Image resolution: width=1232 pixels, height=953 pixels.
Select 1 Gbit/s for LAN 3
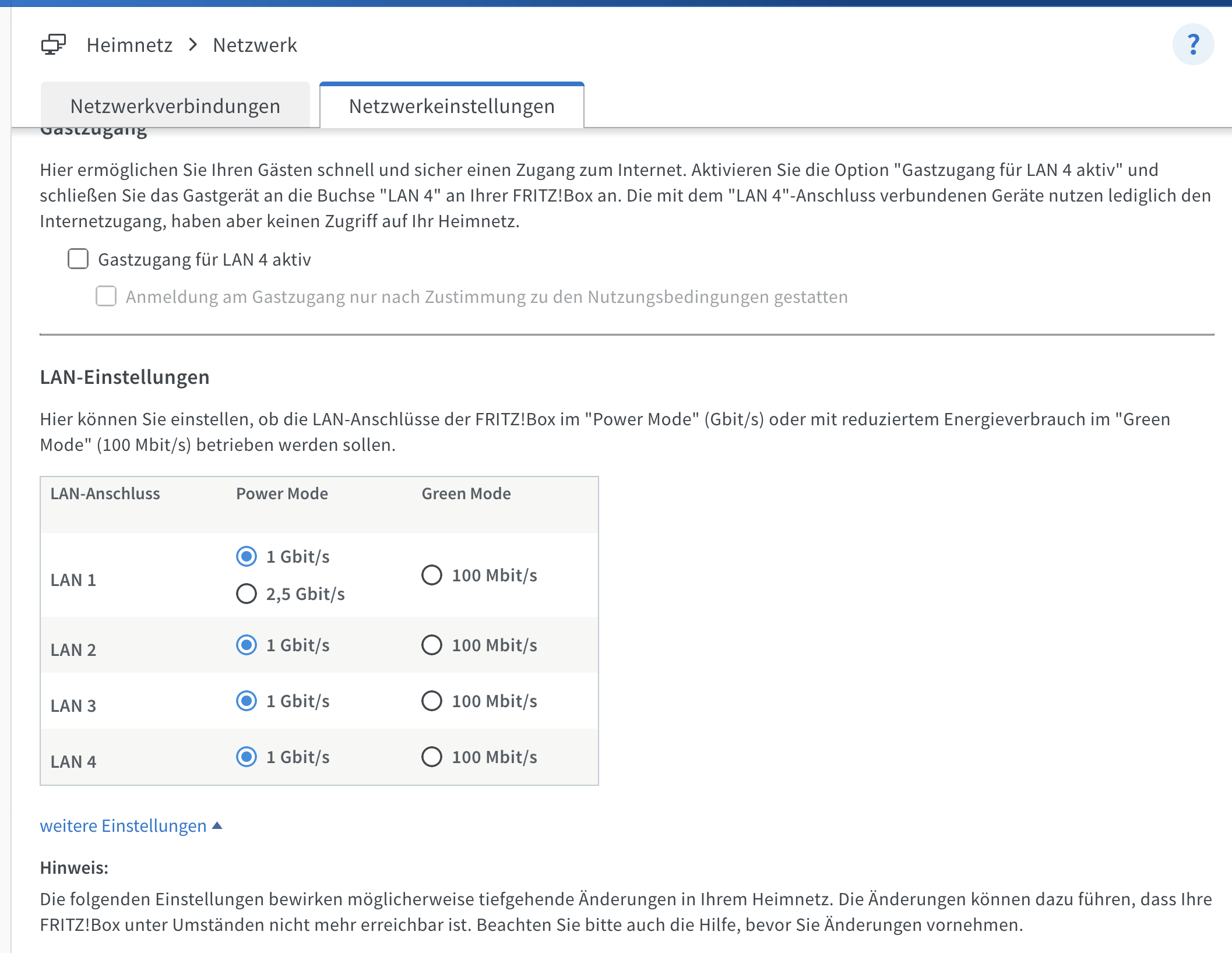coord(247,701)
